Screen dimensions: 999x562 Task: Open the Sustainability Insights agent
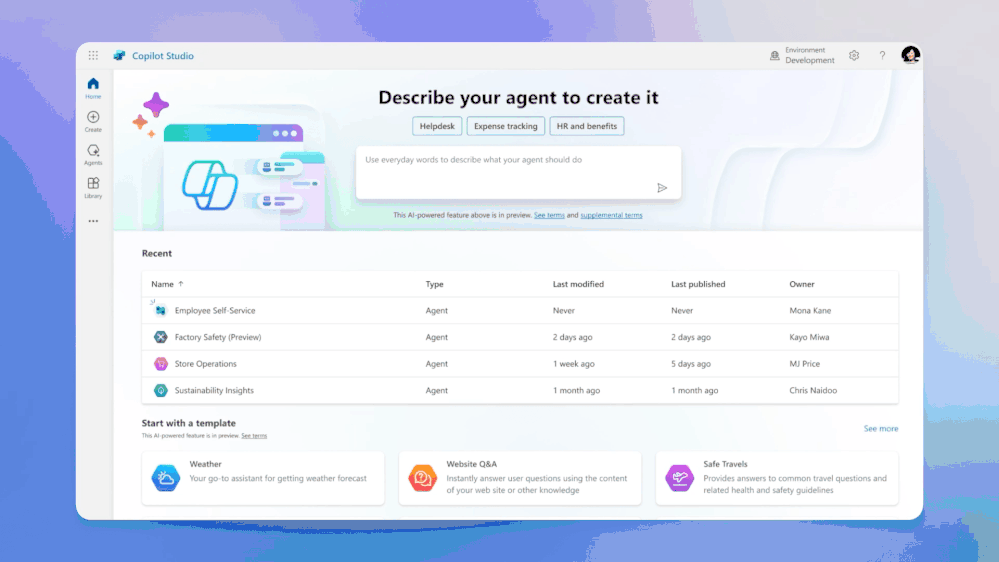tap(214, 391)
